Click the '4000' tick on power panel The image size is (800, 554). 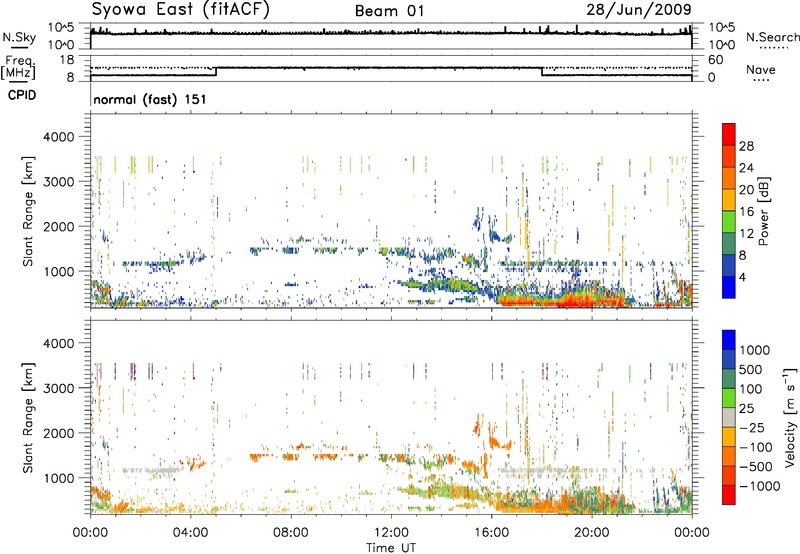point(59,137)
